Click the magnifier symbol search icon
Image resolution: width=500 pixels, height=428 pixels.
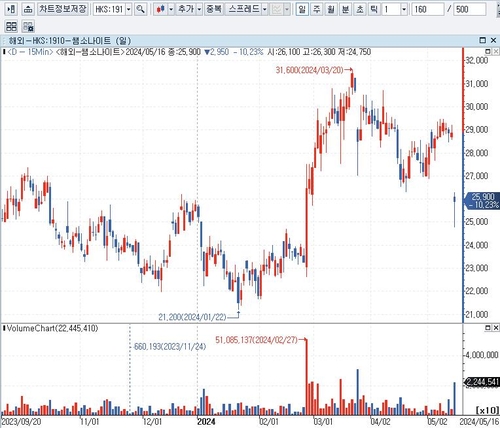(x=141, y=9)
